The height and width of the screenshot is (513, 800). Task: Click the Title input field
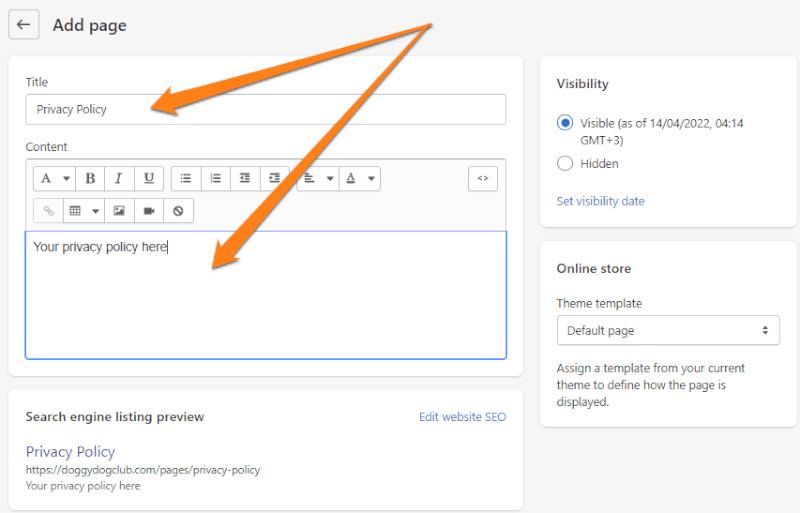pos(266,109)
